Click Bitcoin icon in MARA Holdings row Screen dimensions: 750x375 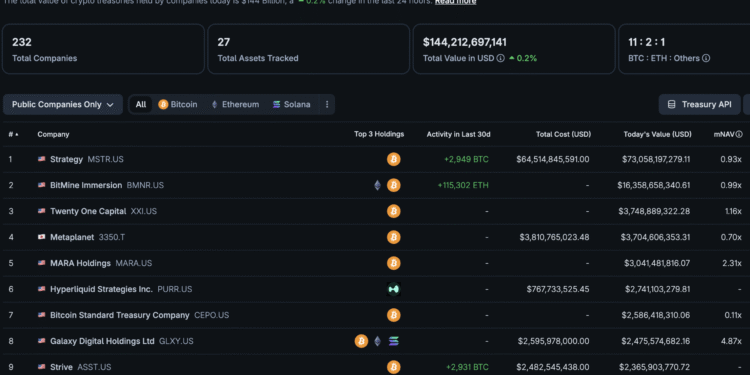[x=394, y=263]
